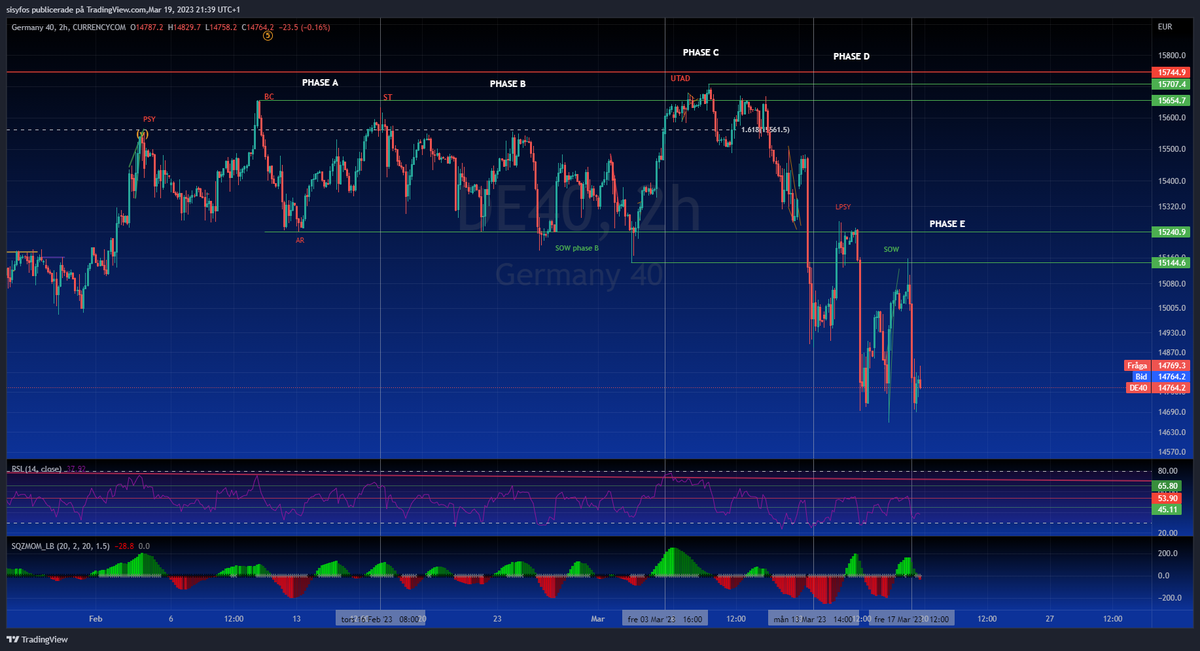This screenshot has width=1200, height=651.
Task: Click the red LPSY annotation
Action: (844, 206)
